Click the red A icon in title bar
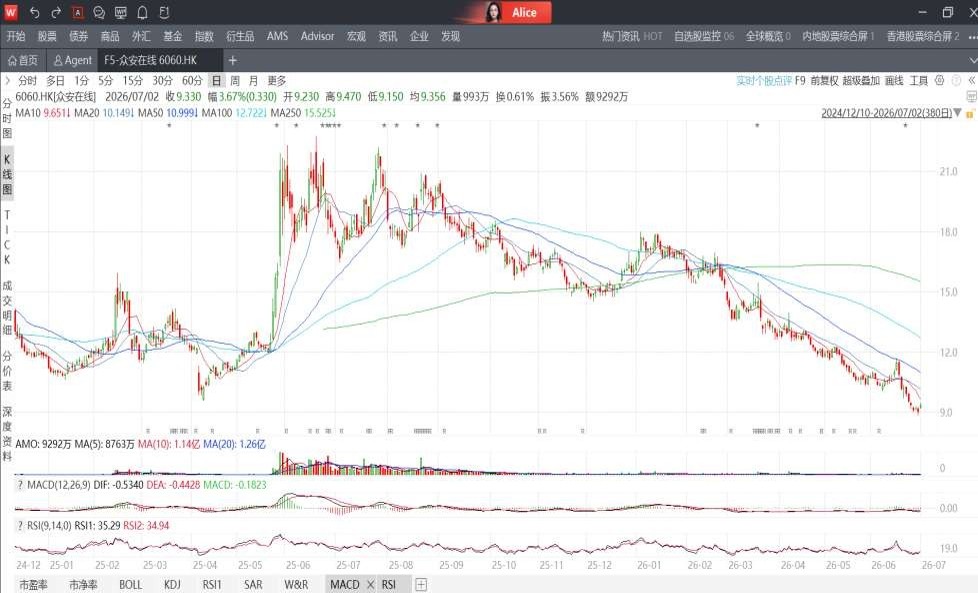This screenshot has height=593, width=978. (x=77, y=12)
